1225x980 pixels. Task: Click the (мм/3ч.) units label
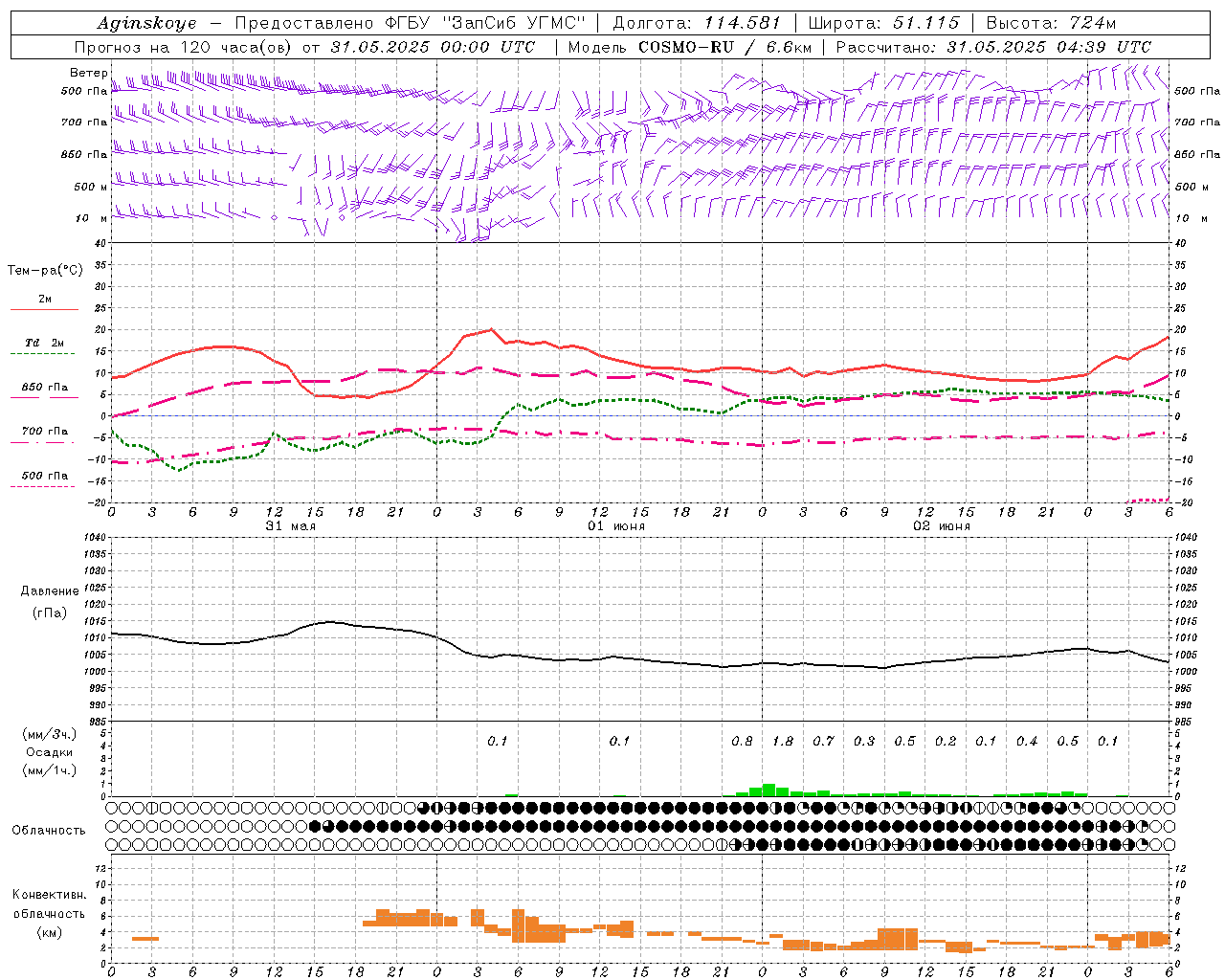50,734
